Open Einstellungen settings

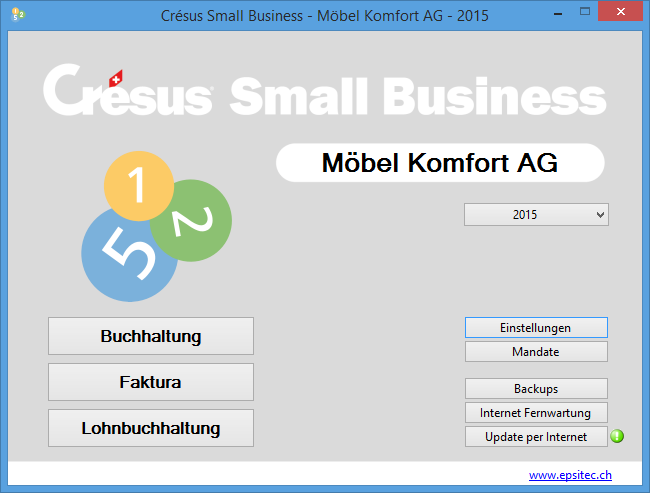[536, 328]
